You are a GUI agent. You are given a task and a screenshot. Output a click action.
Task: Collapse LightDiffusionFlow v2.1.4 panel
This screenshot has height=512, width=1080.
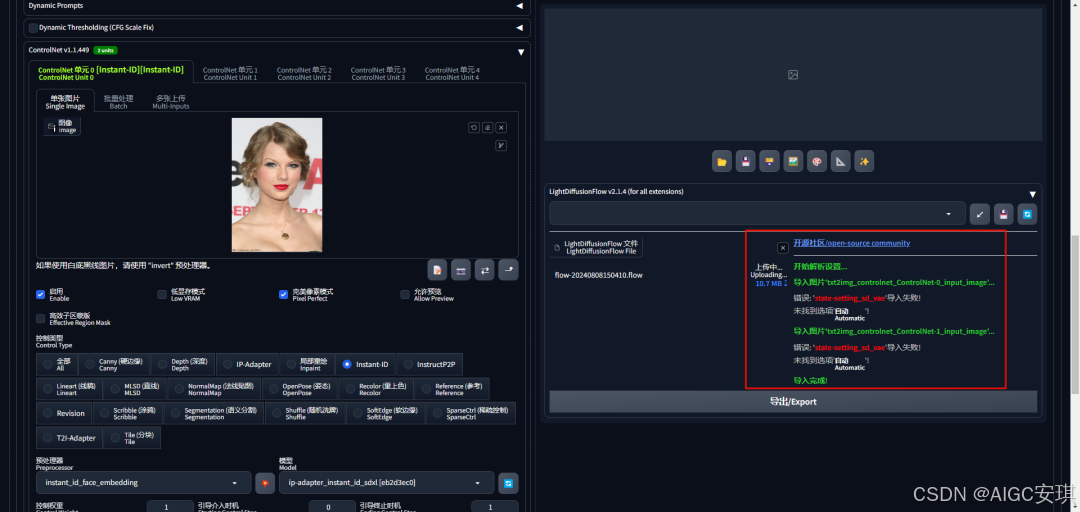1032,194
